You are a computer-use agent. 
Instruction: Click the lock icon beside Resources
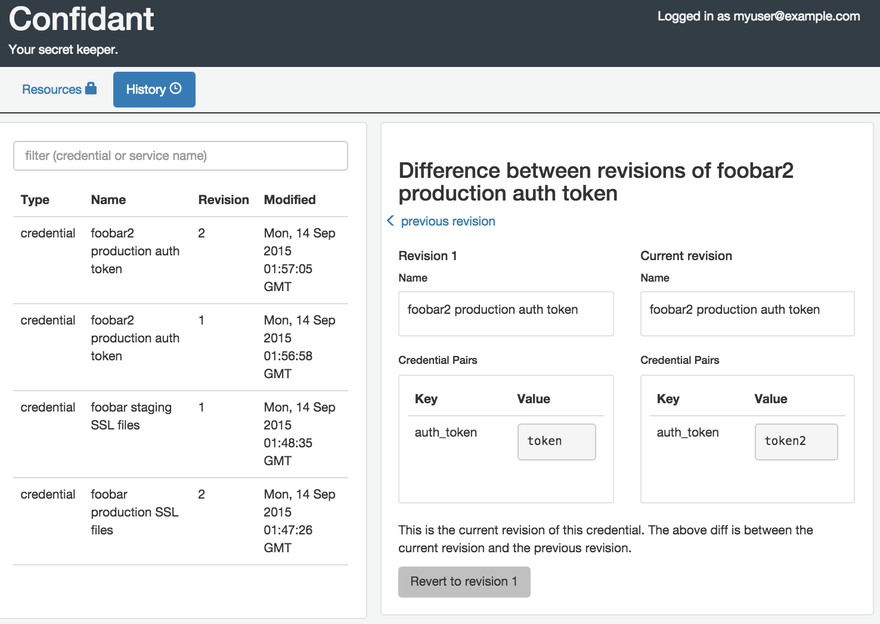(91, 88)
